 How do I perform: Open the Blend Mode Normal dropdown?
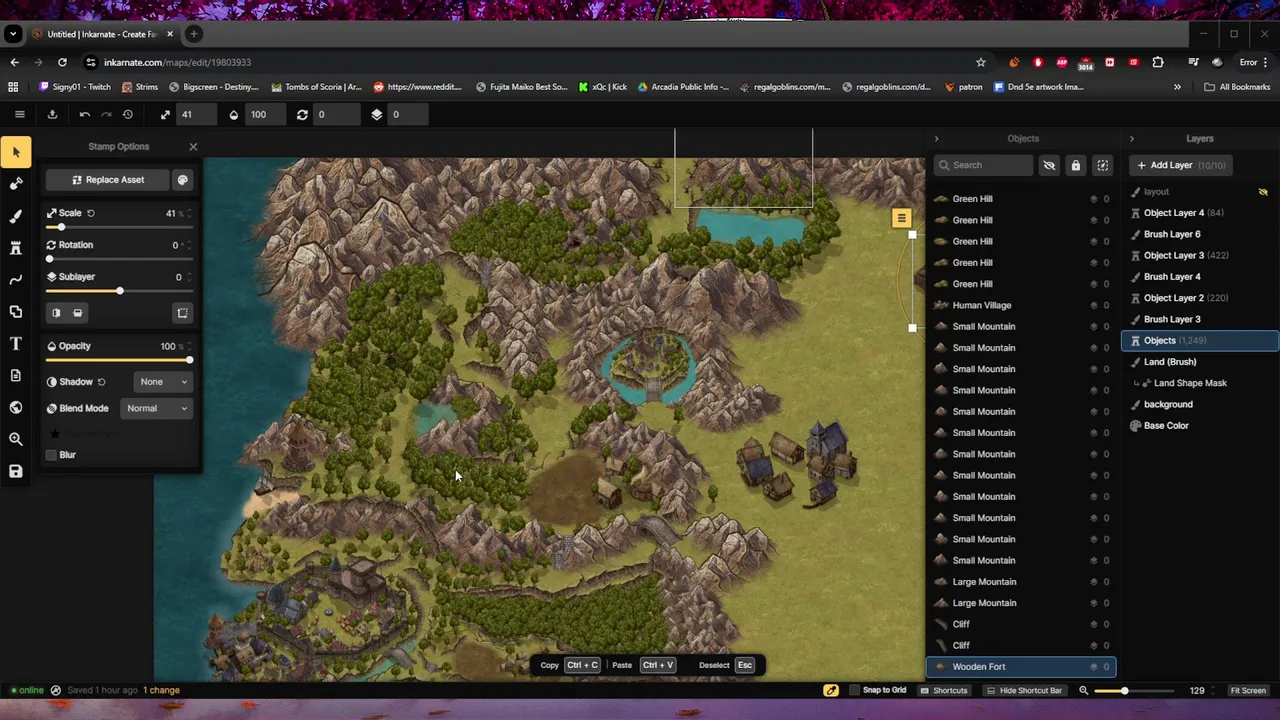[156, 408]
